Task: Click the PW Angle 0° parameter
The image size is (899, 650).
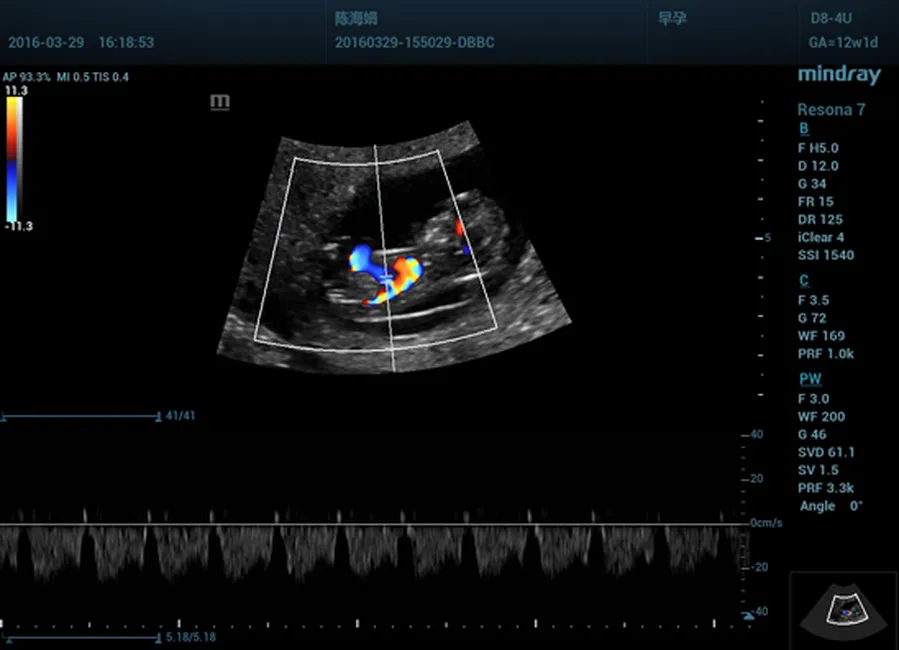Action: 830,506
